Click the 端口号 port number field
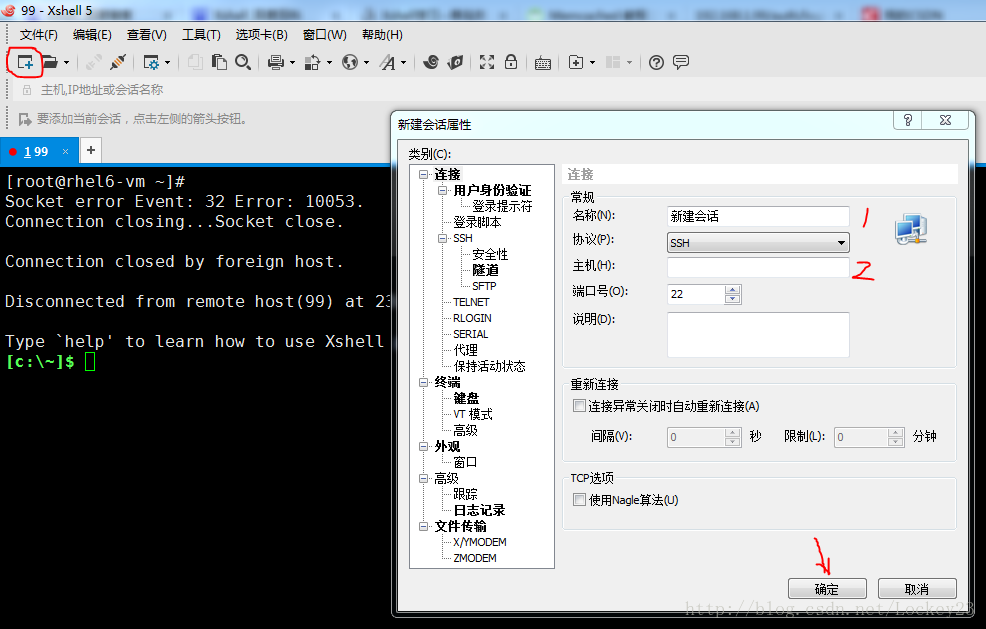 (695, 294)
